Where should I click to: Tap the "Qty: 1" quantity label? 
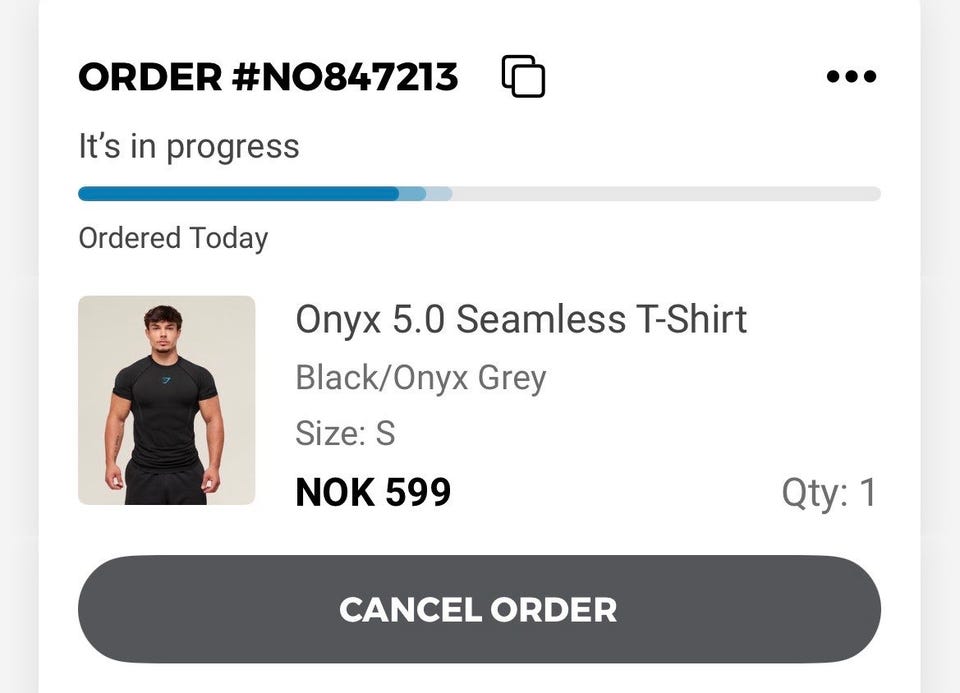pyautogui.click(x=829, y=493)
